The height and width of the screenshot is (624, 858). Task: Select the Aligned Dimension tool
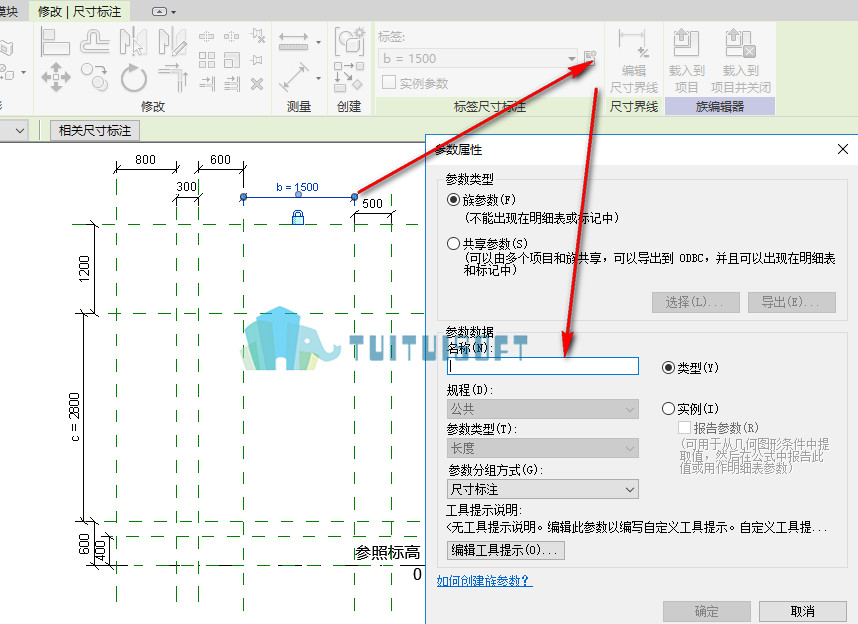tap(294, 77)
